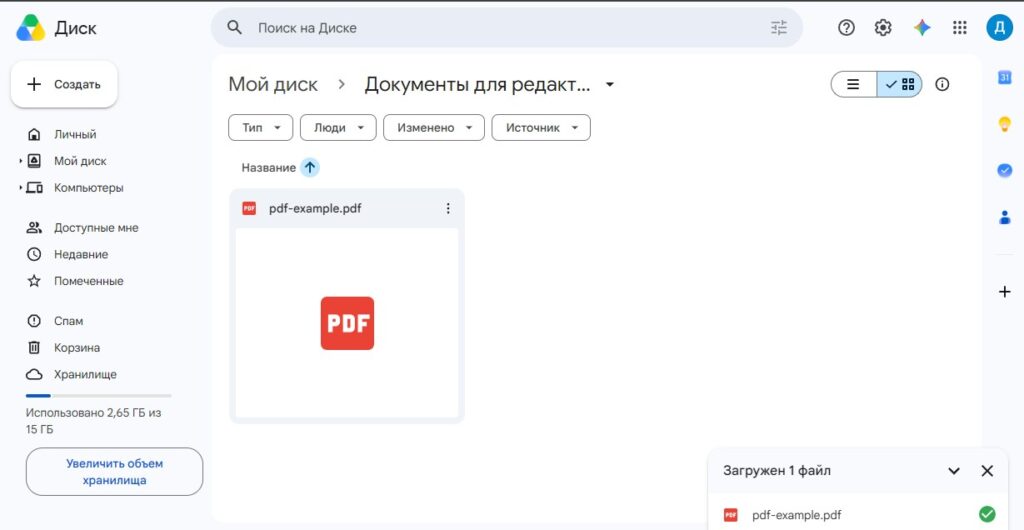
Task: Click Увеличить объем хранилища button
Action: click(114, 472)
